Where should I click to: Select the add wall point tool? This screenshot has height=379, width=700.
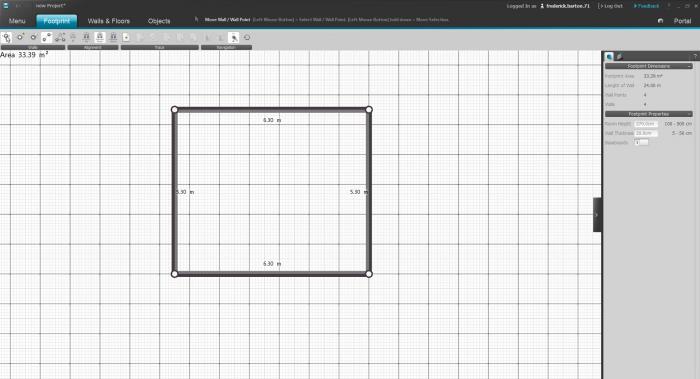[x=20, y=37]
